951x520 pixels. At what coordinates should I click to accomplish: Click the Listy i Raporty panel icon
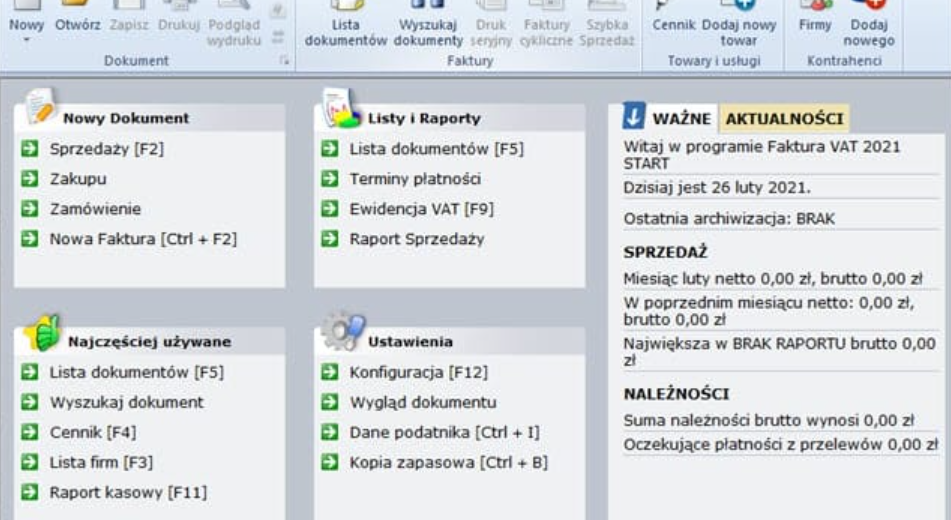click(x=340, y=108)
